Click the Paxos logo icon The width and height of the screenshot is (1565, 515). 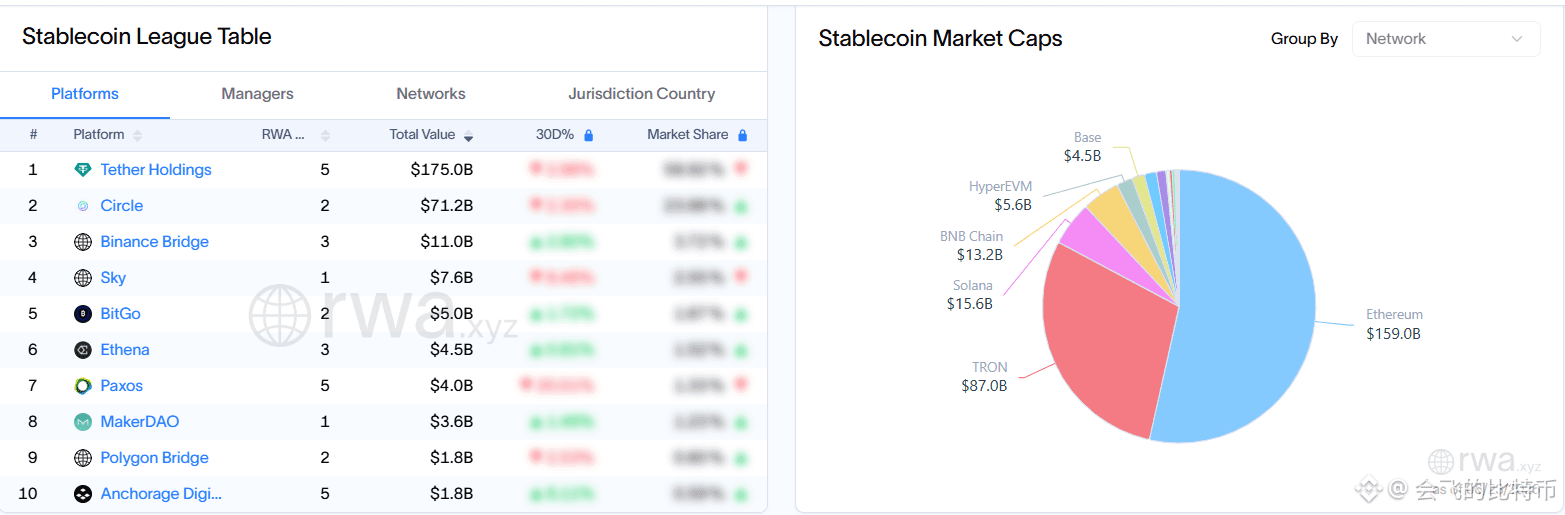click(x=83, y=386)
